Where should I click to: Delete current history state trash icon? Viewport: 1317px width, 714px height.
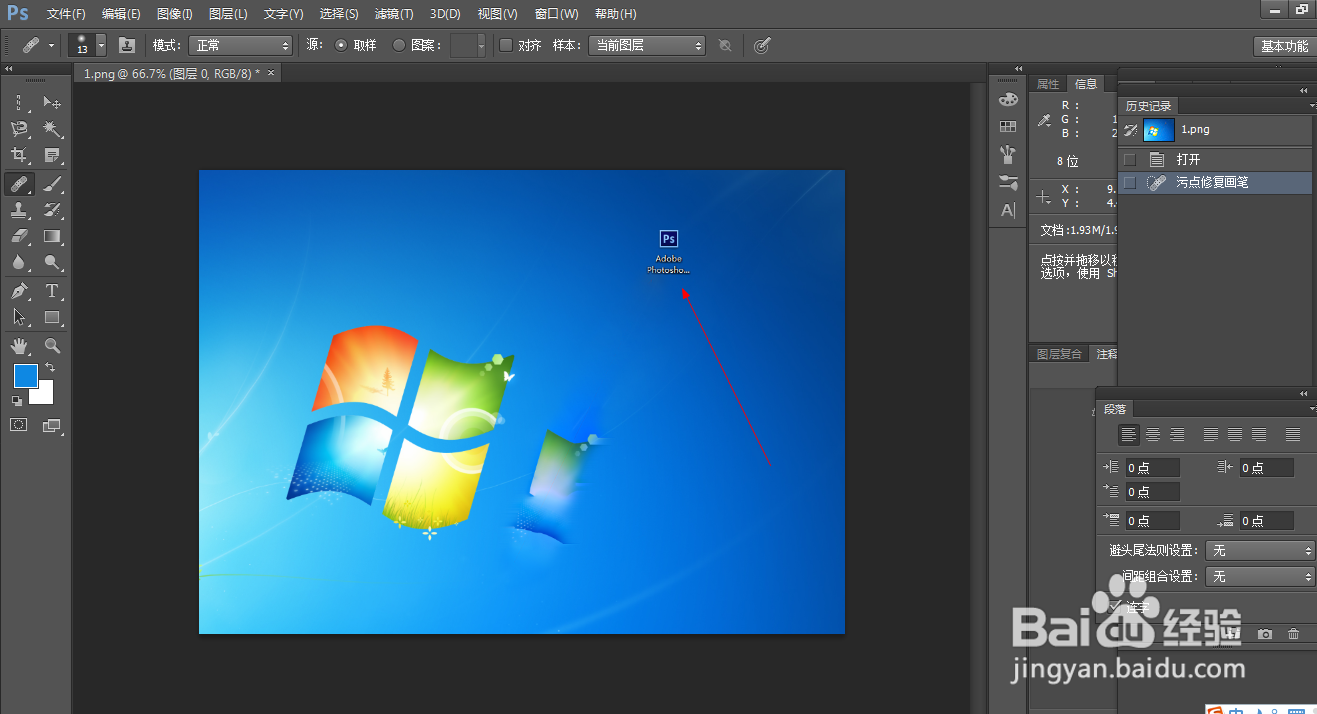(x=1294, y=634)
